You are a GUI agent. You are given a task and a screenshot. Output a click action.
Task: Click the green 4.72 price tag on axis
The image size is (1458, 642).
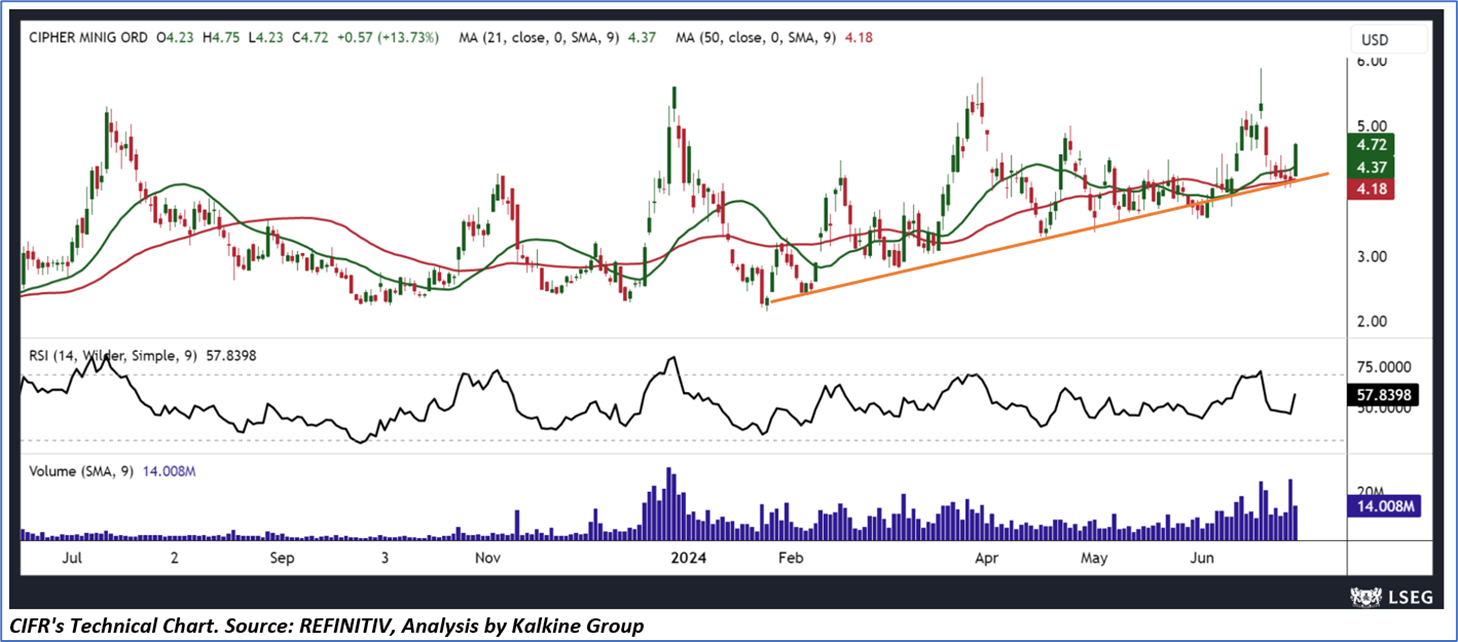(x=1370, y=144)
